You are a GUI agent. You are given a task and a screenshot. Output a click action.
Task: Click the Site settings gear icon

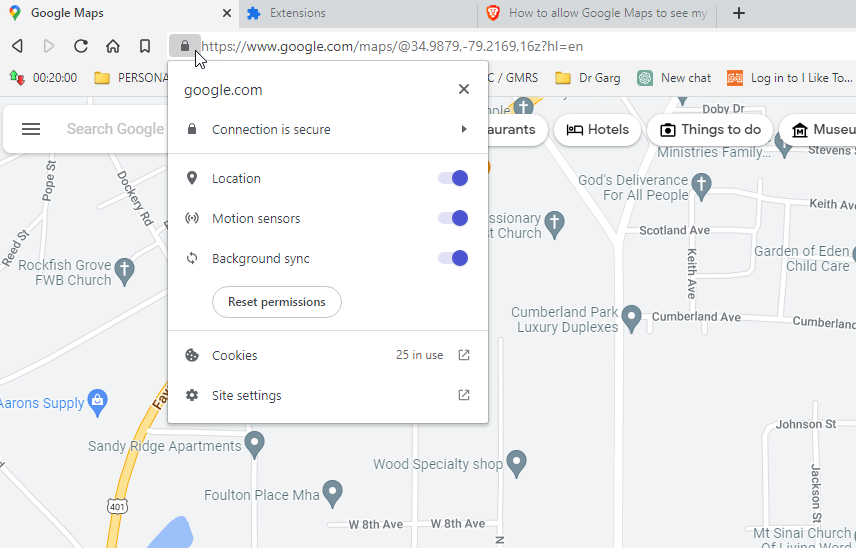coord(192,395)
